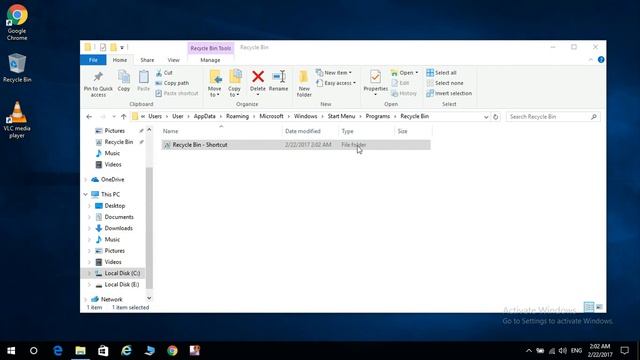The width and height of the screenshot is (640, 360).
Task: Click Start Menu in address path
Action: tap(341, 116)
